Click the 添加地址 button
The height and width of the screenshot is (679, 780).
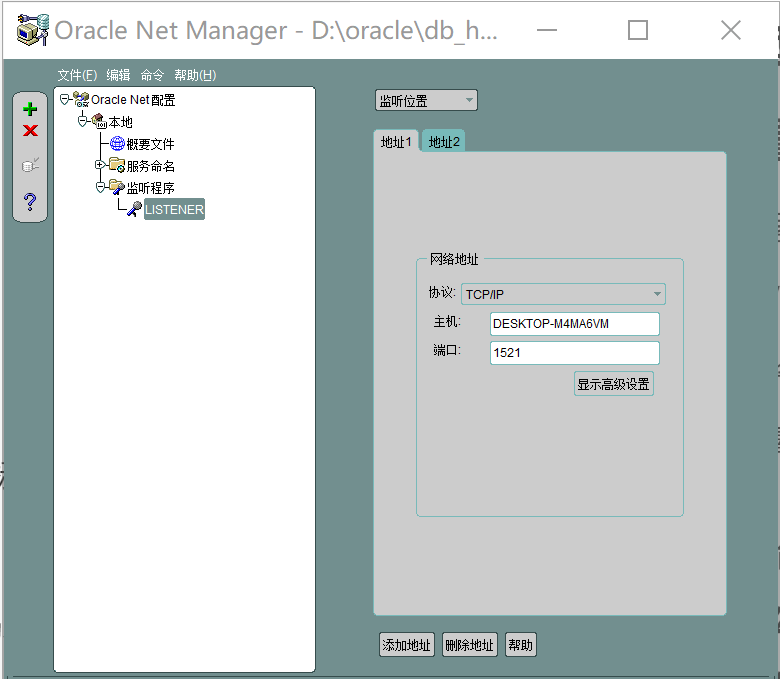point(406,645)
